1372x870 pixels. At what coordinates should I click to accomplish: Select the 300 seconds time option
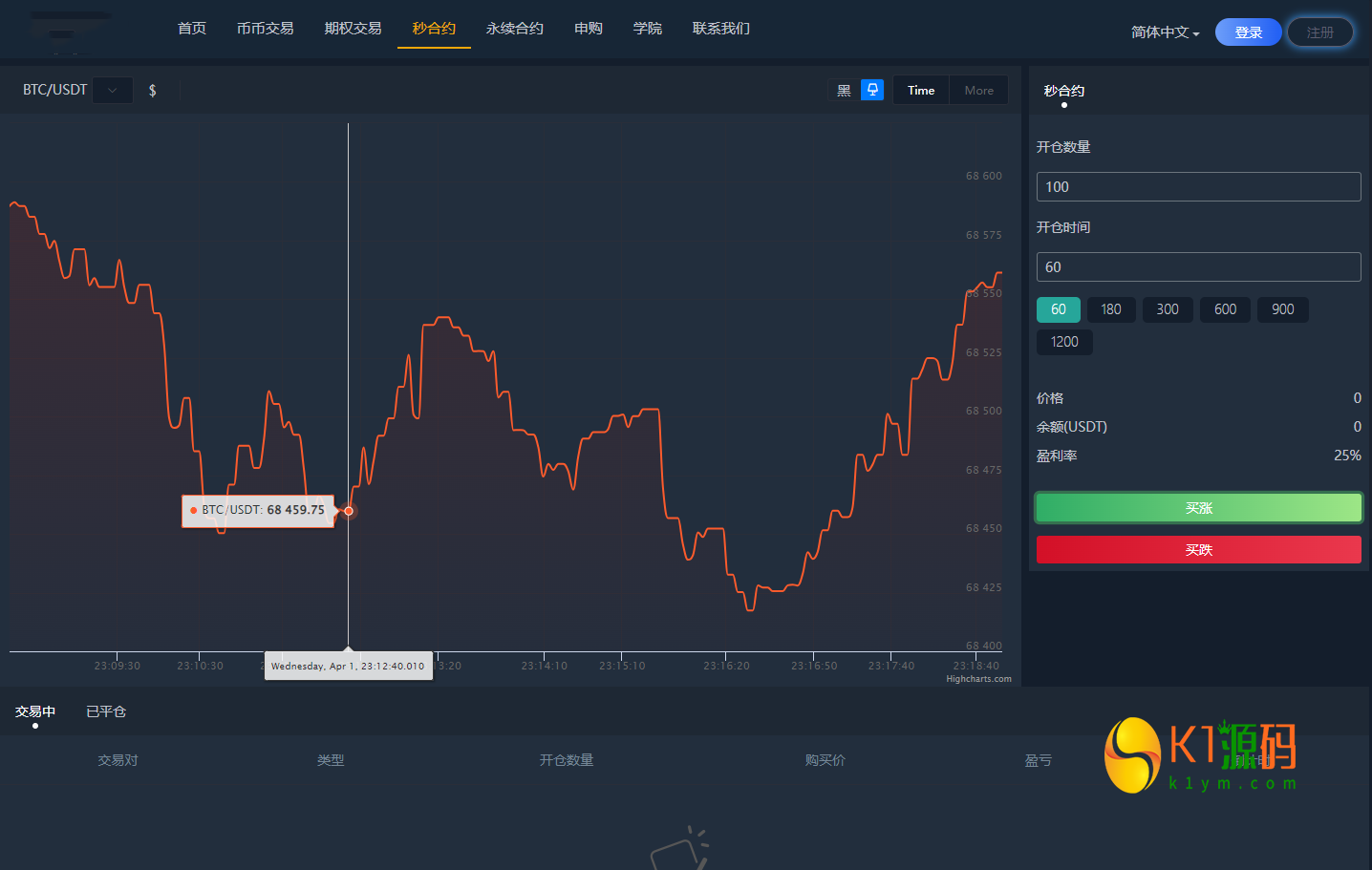point(1168,309)
